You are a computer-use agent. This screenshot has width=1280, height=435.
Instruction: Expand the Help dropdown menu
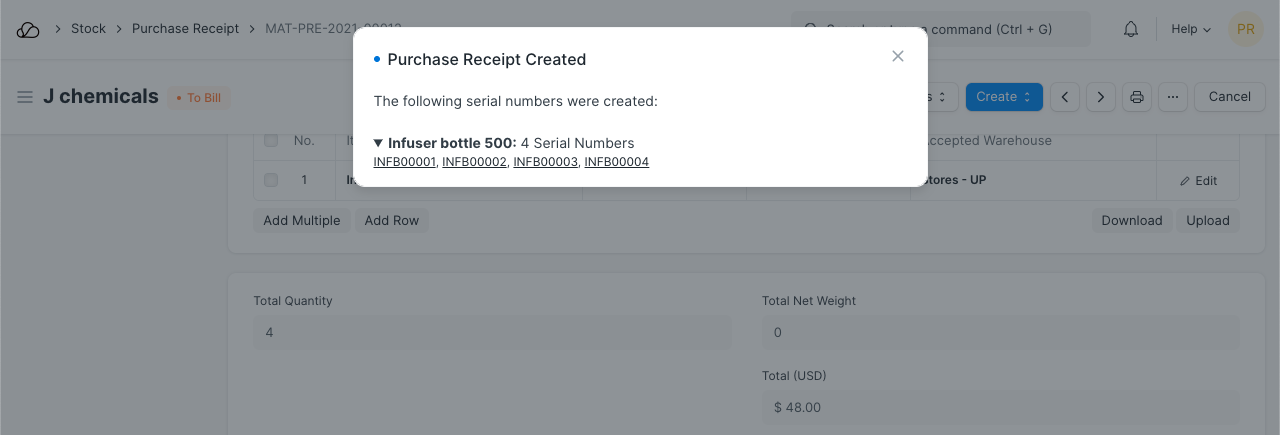pyautogui.click(x=1191, y=29)
